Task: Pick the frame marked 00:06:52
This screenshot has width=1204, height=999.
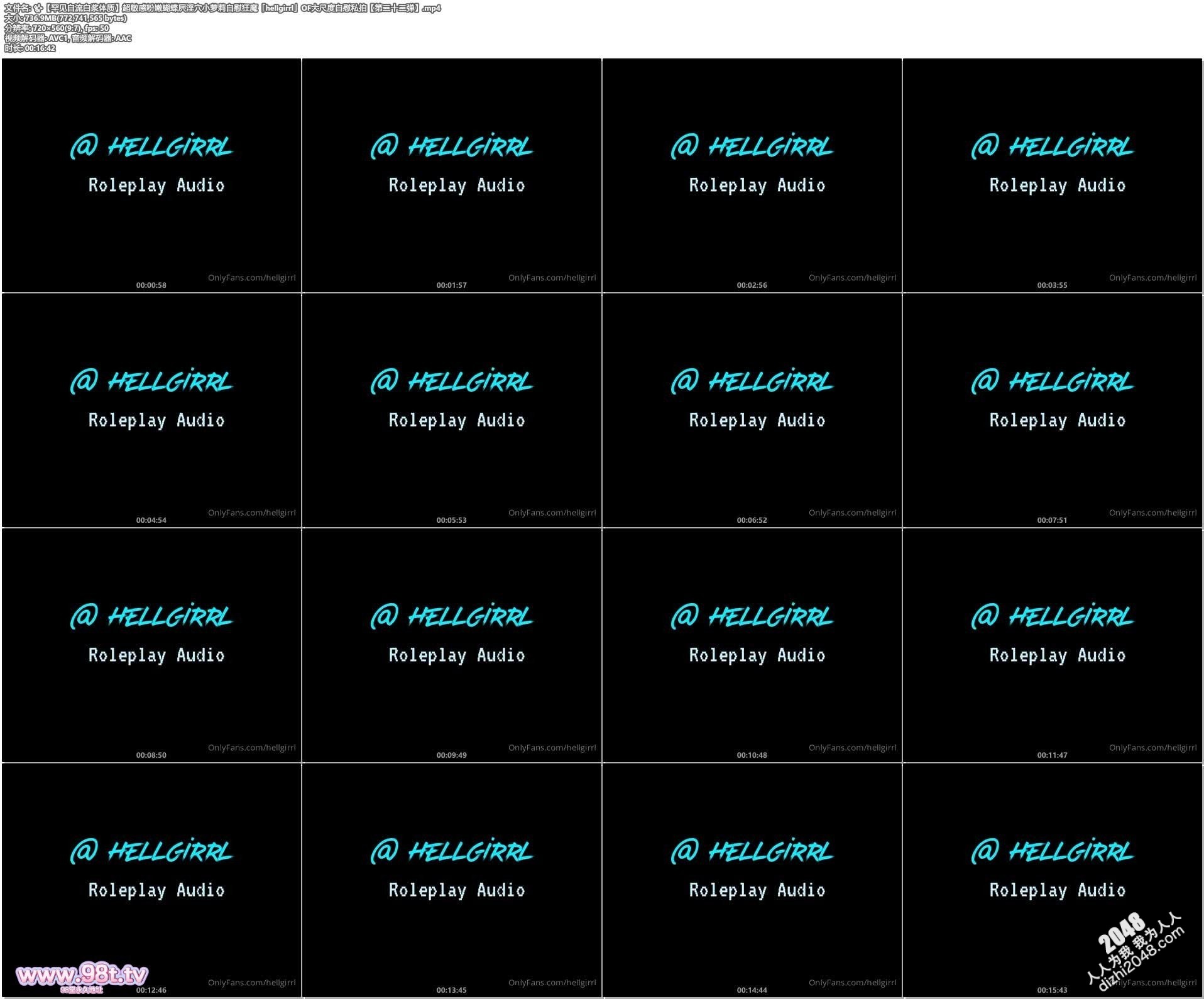Action: pyautogui.click(x=752, y=410)
